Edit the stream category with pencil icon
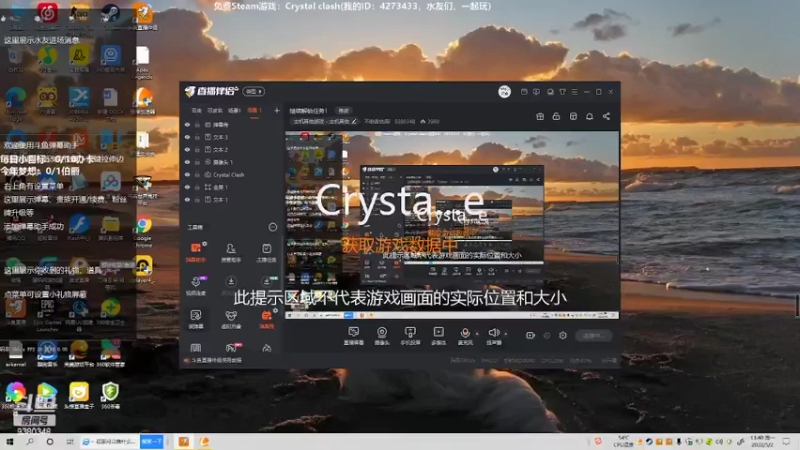Viewport: 800px width, 450px height. coord(354,121)
